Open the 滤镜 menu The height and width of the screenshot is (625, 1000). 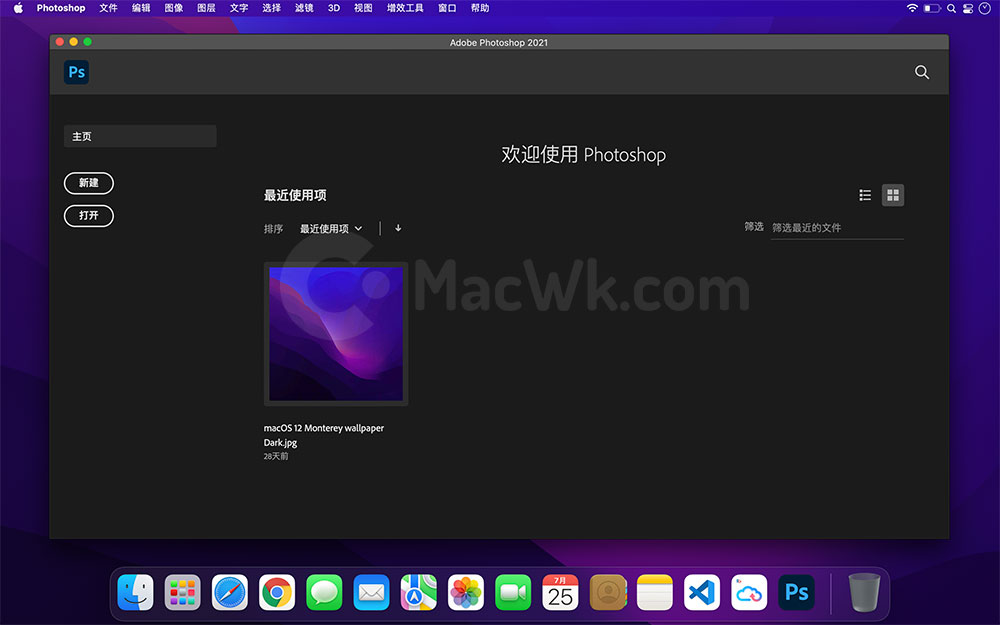click(304, 8)
